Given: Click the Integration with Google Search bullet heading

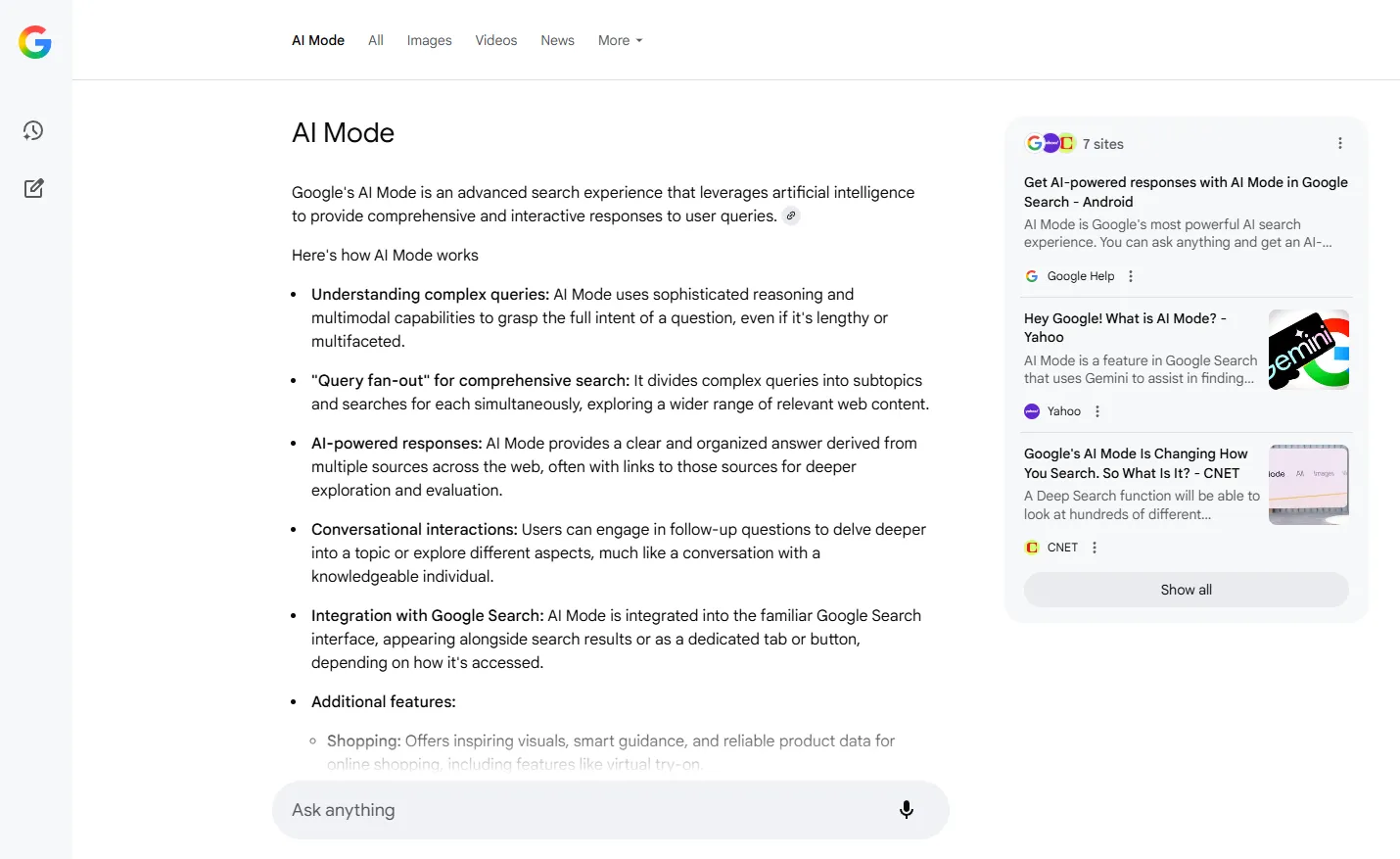Looking at the screenshot, I should point(427,616).
